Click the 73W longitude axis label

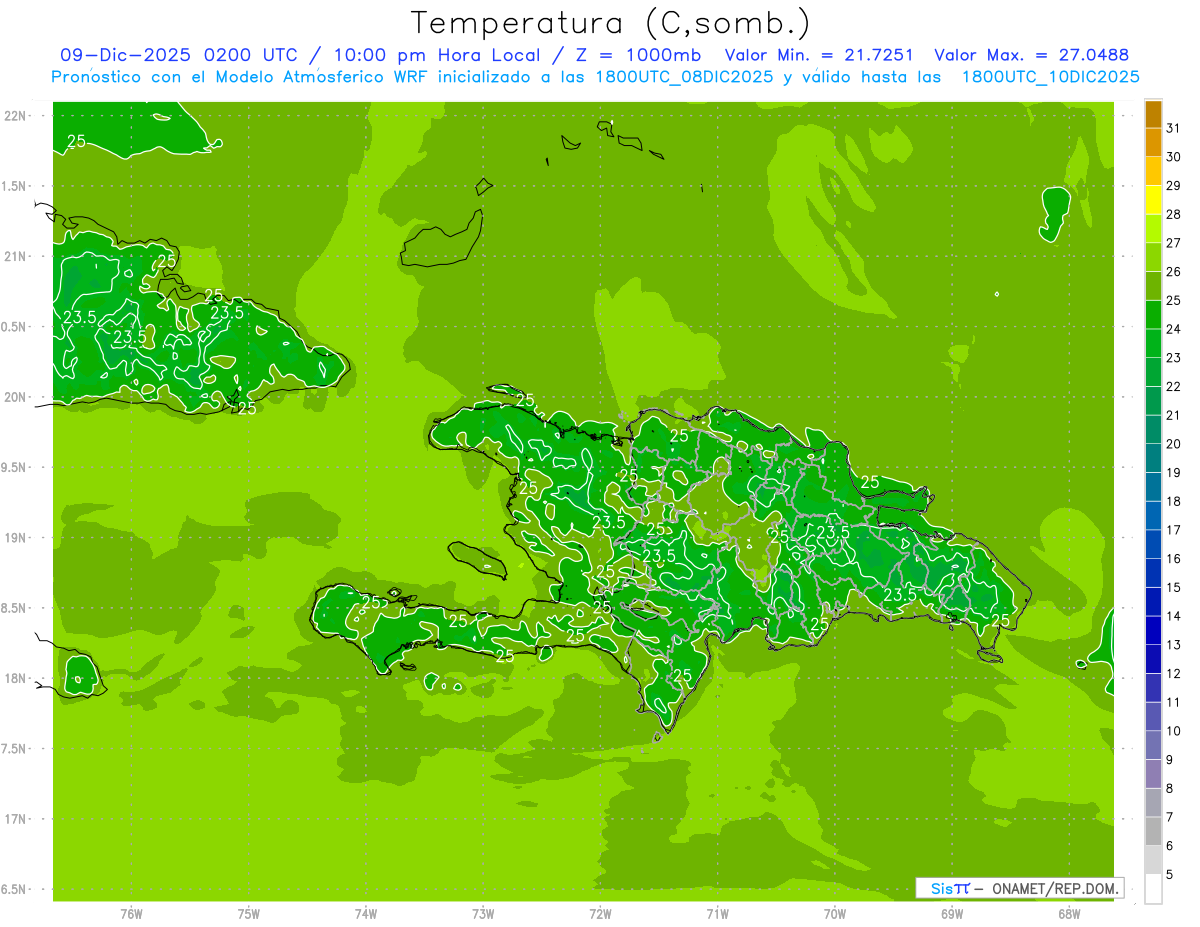click(483, 913)
